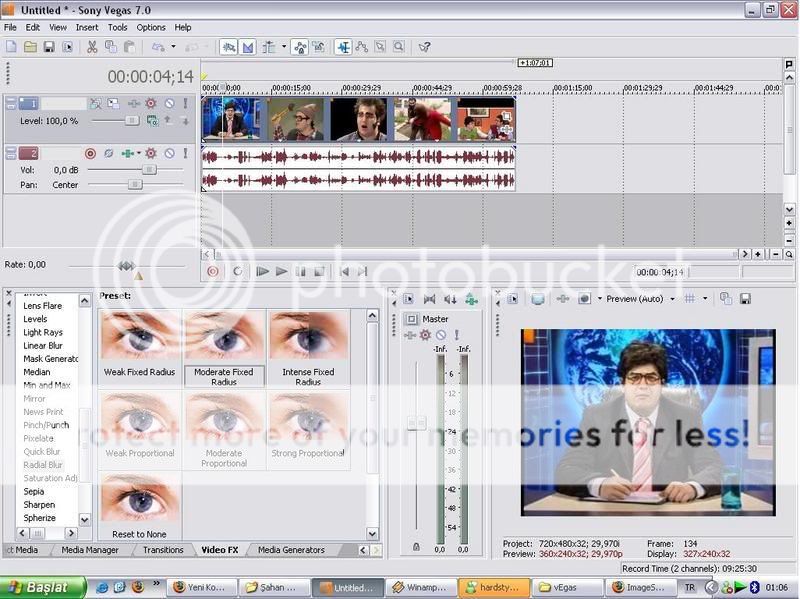Screen dimensions: 800x599
Task: Open the File menu
Action: click(x=10, y=28)
